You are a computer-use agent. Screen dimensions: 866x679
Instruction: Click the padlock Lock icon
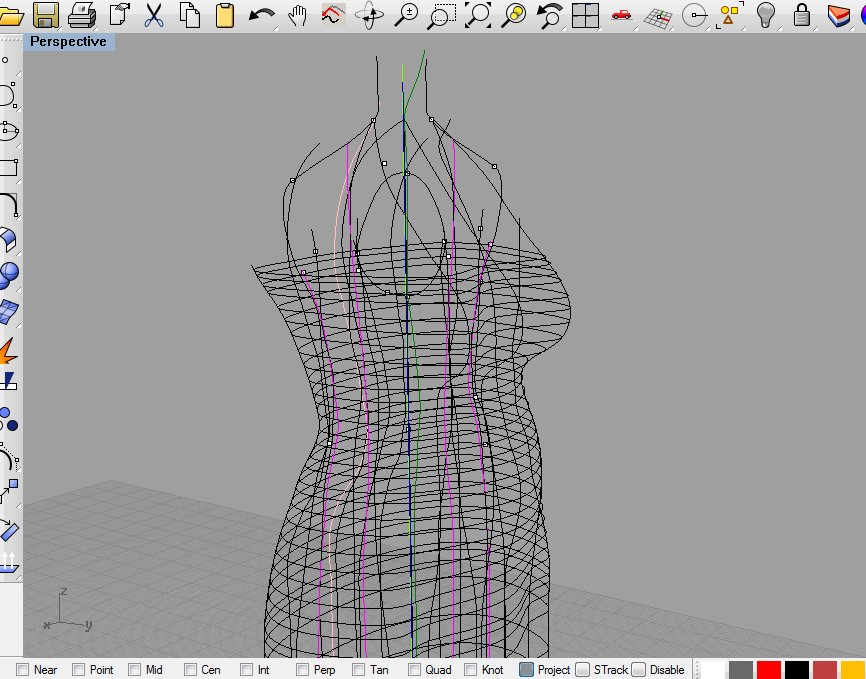pyautogui.click(x=801, y=14)
